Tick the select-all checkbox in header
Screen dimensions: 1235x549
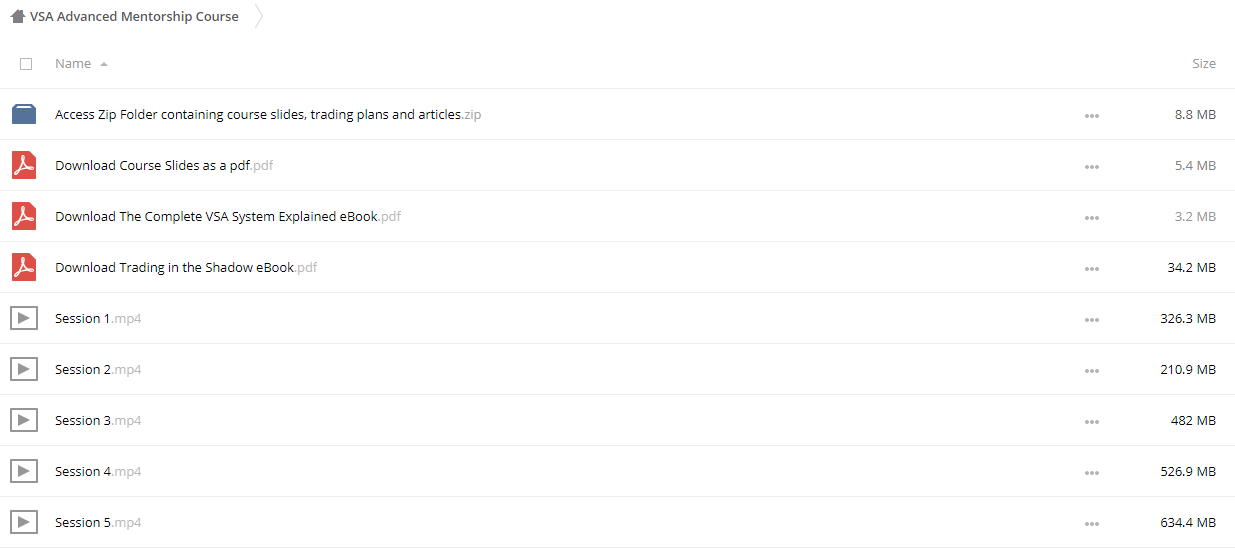pos(26,64)
